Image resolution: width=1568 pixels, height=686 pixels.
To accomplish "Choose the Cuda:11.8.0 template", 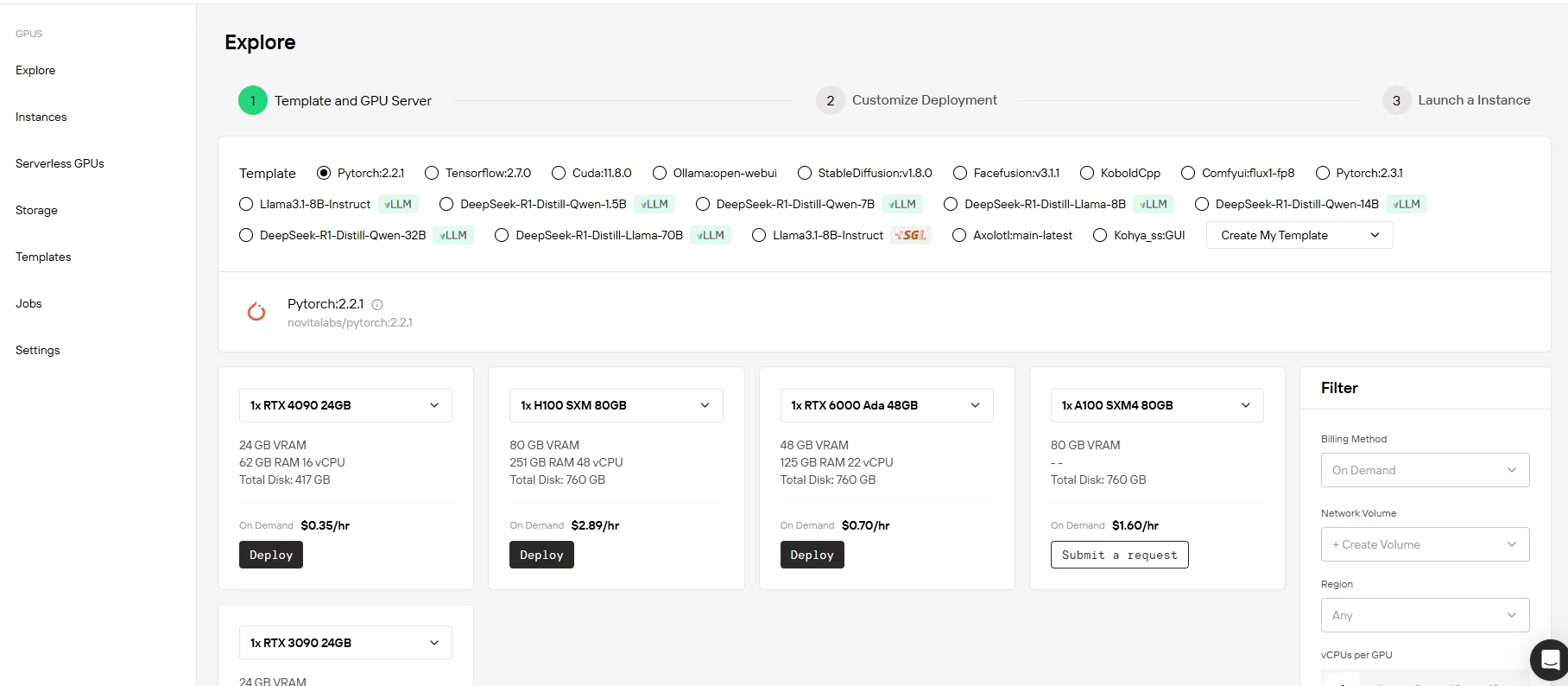I will (559, 173).
